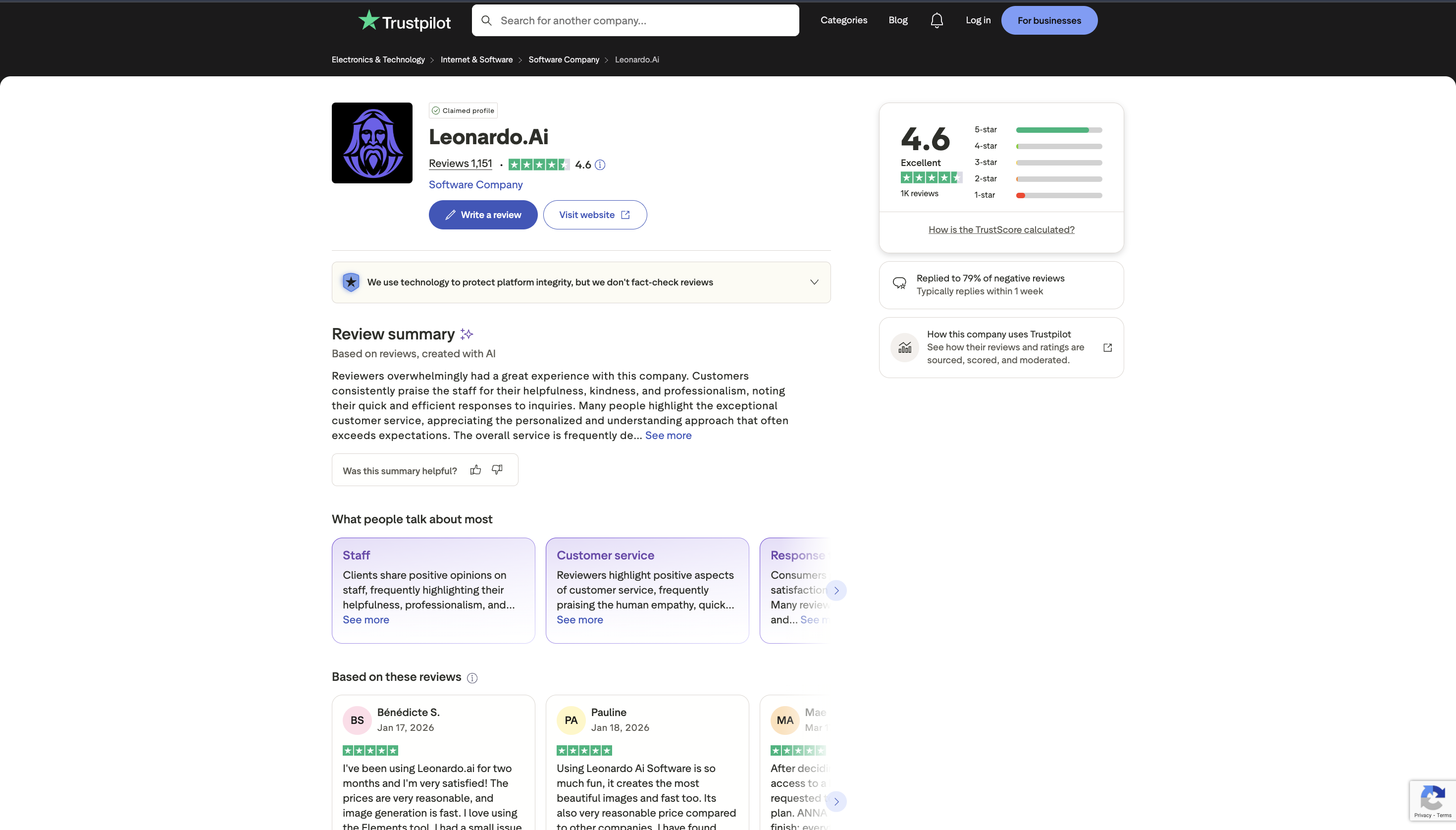The width and height of the screenshot is (1456, 830).
Task: Click the info icon beside the 4.6 rating
Action: [599, 164]
